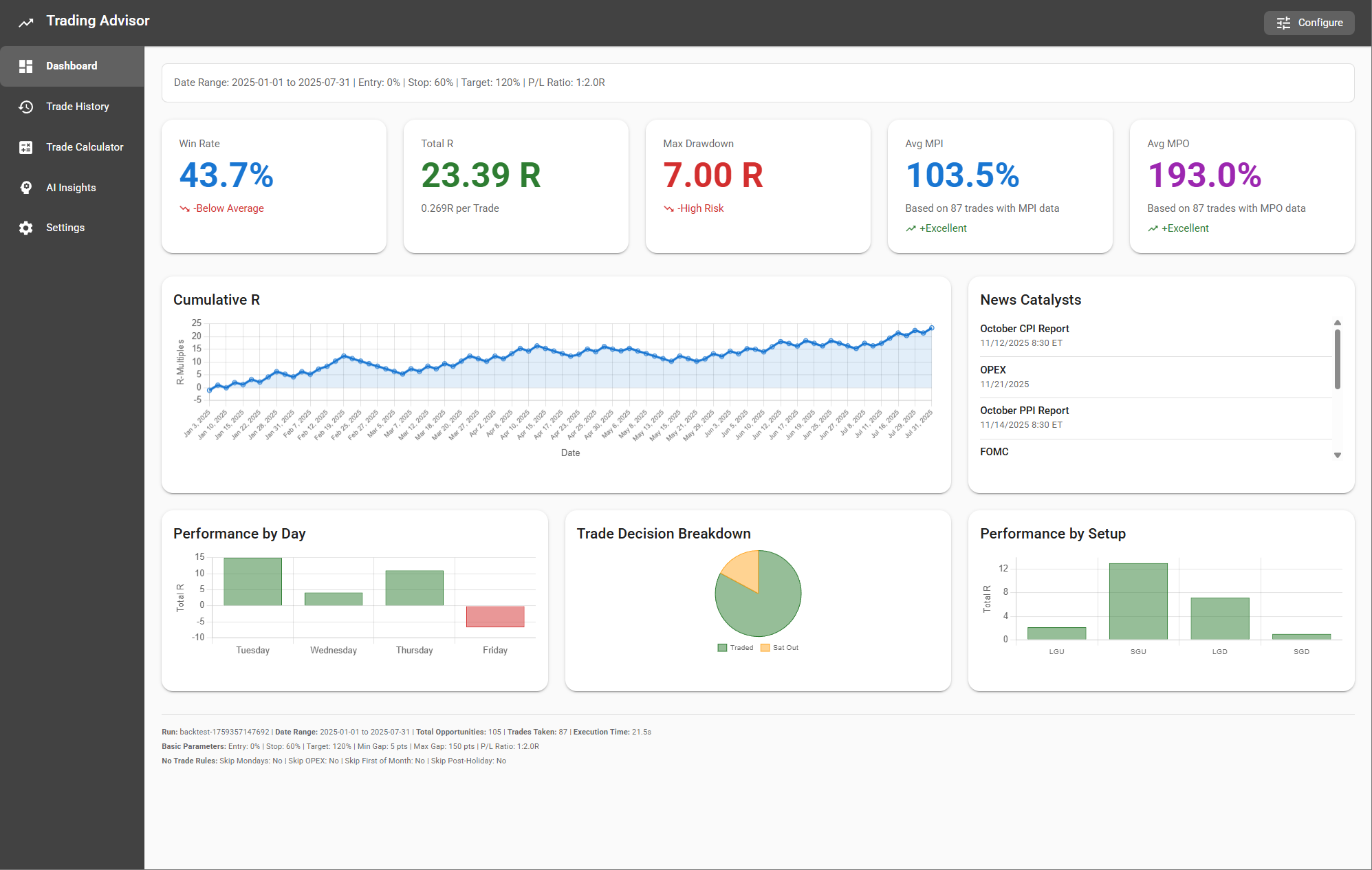
Task: Click the green uptrend icon on the Avg MPO card
Action: click(x=1153, y=228)
